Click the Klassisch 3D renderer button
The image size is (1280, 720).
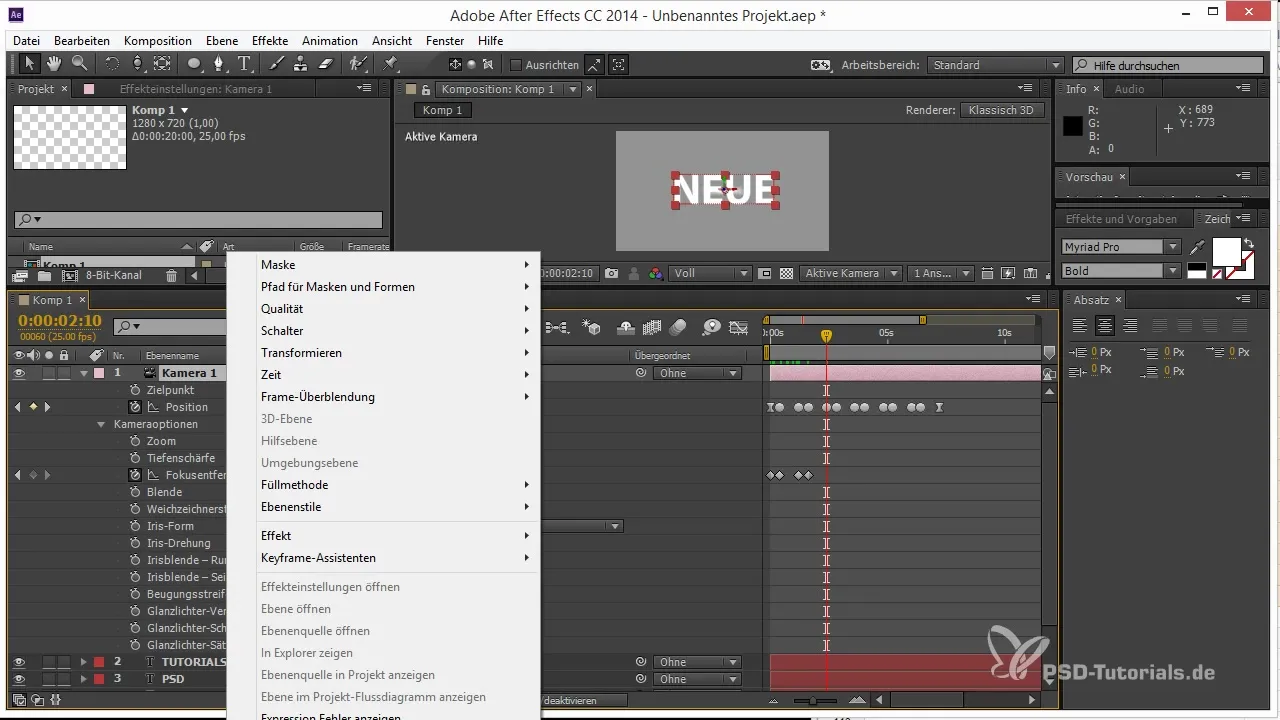tap(1003, 110)
